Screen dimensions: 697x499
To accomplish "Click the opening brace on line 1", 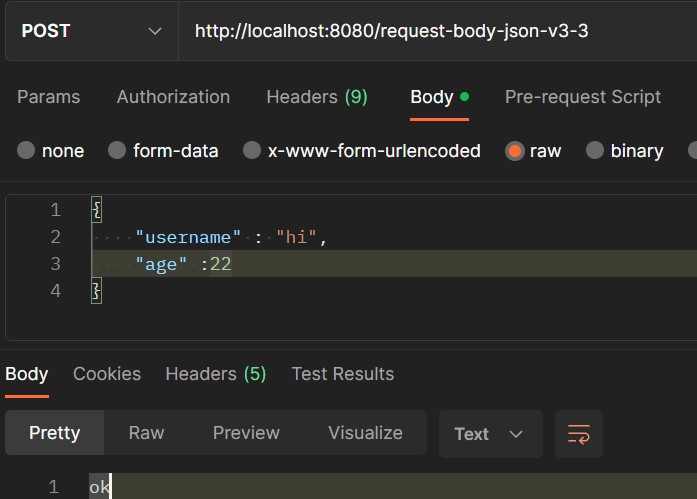I will (x=96, y=209).
